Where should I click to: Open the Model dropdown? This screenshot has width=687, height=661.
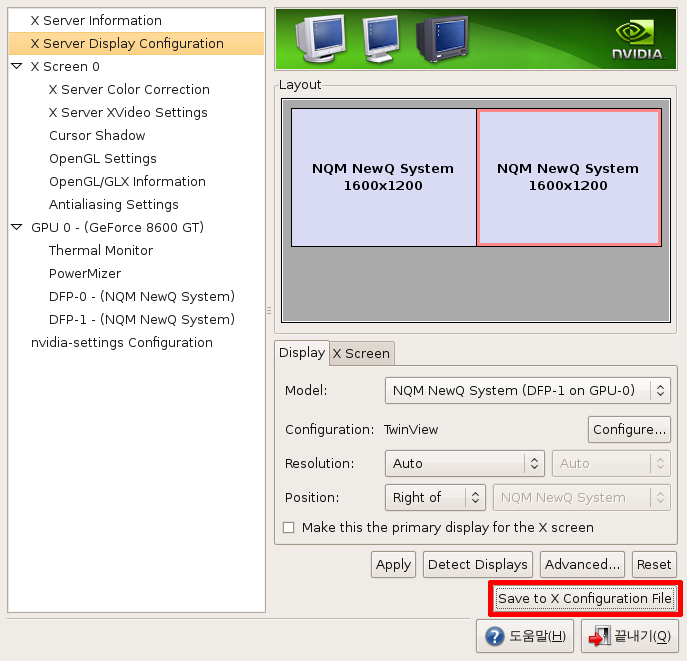[528, 390]
